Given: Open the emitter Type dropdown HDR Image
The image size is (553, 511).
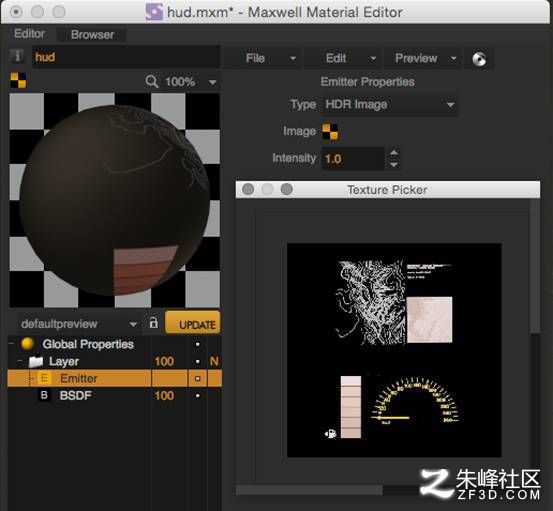Looking at the screenshot, I should point(390,104).
